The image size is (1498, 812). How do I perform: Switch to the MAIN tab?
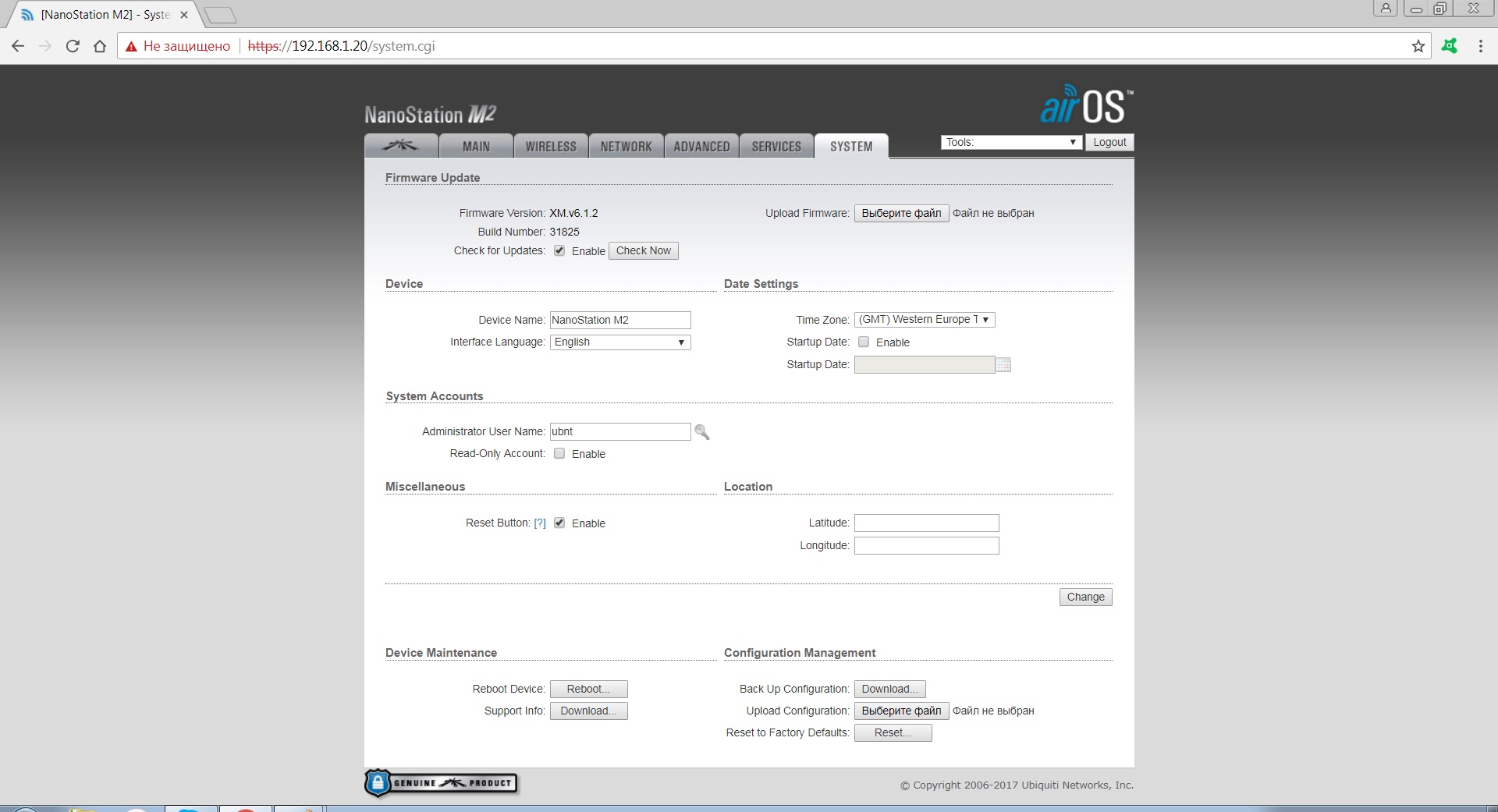pos(476,146)
